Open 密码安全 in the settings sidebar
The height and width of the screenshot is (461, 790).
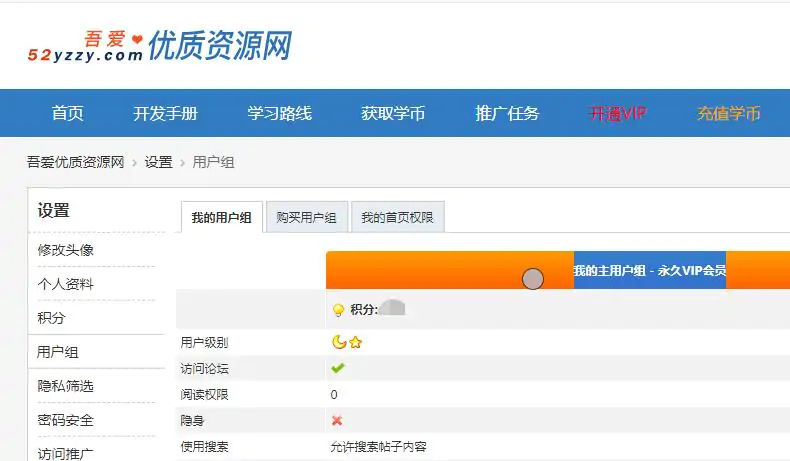pos(65,420)
